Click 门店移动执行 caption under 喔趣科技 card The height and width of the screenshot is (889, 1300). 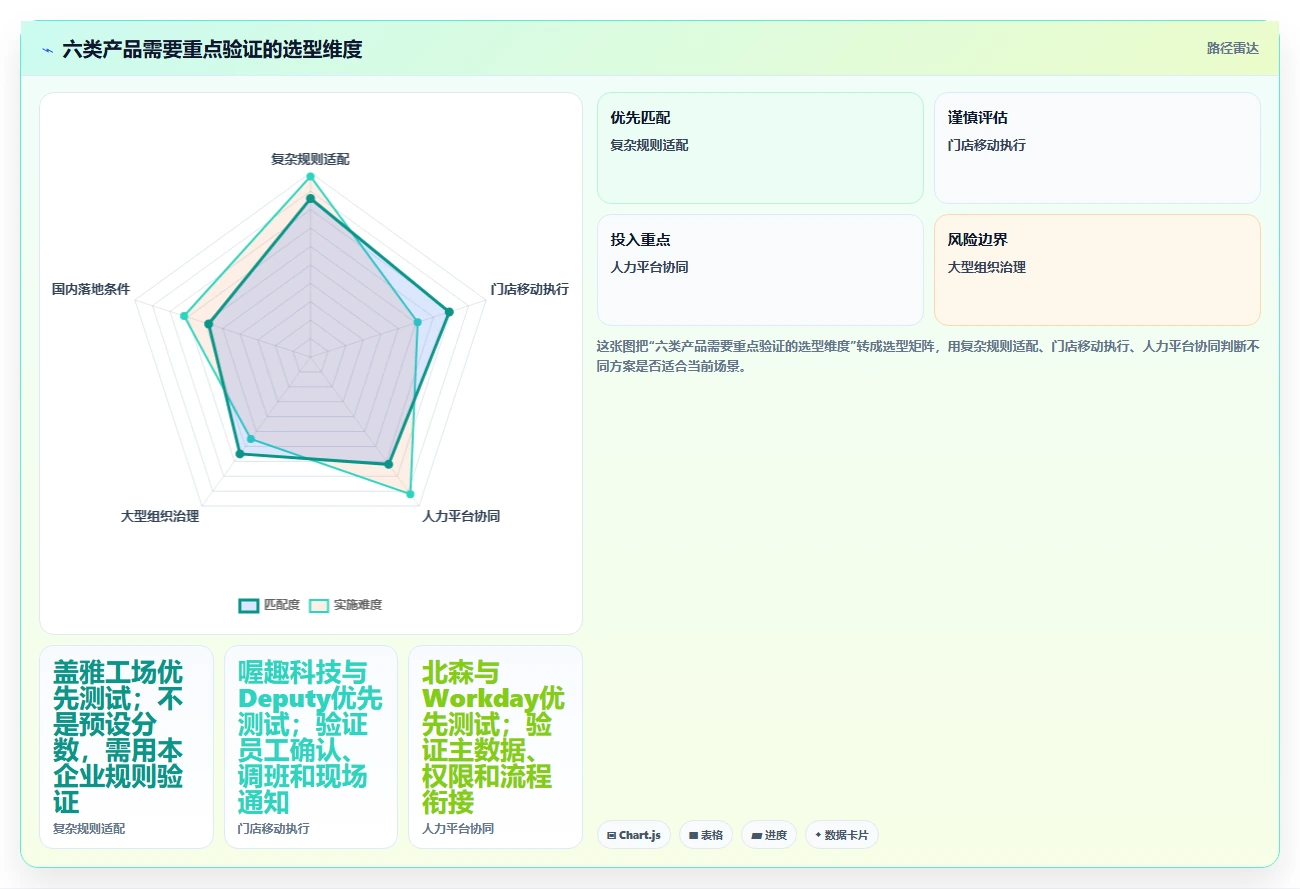[274, 829]
